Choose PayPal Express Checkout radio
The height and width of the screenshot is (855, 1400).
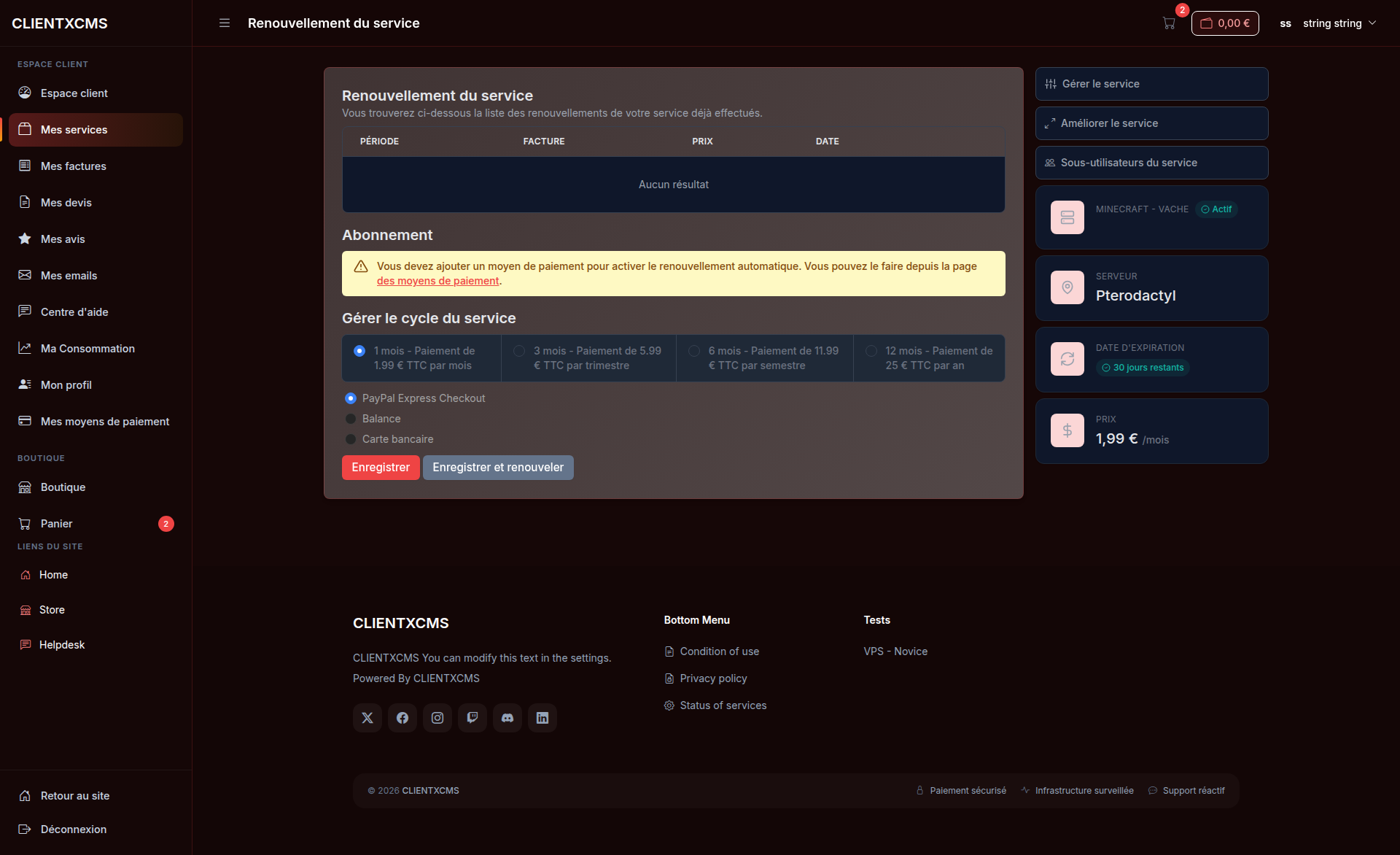point(351,398)
